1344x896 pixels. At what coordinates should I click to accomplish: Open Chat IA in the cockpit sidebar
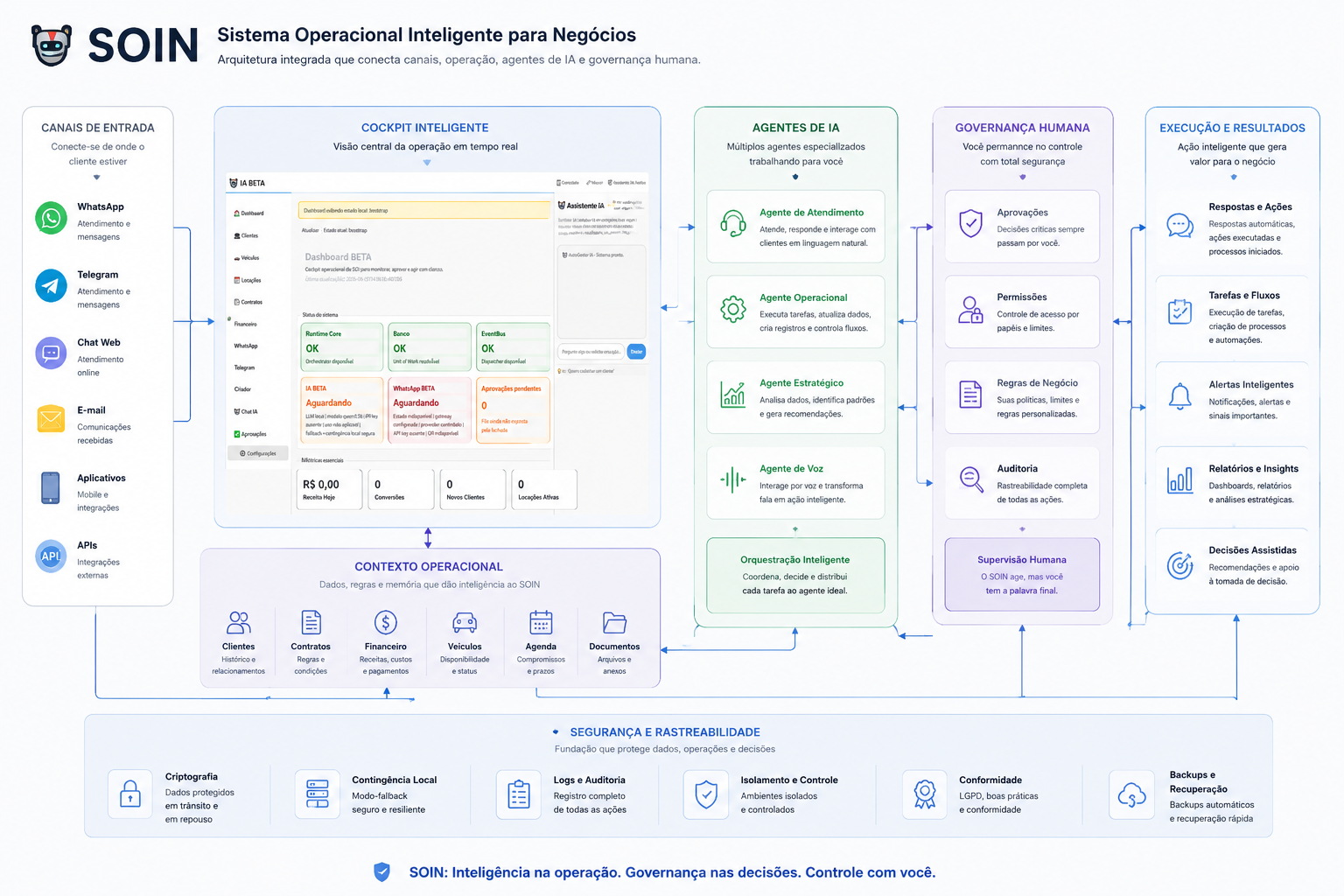(246, 411)
